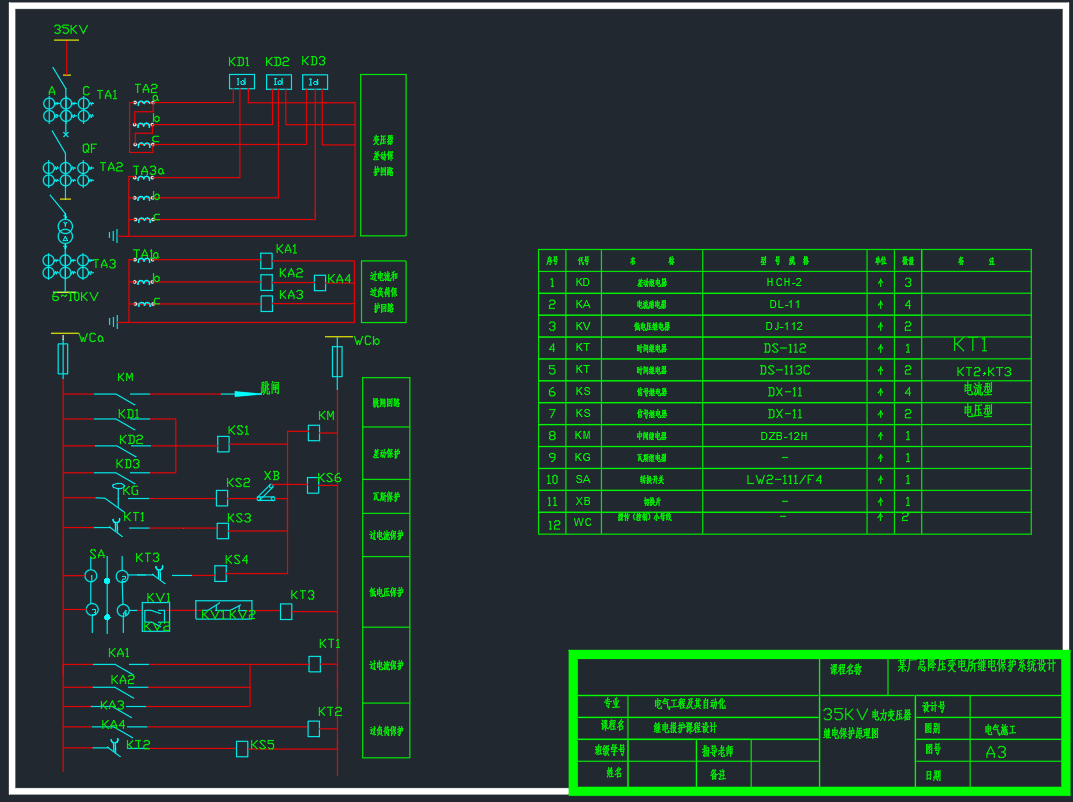Screen dimensions: 1073x802
Task: Select the KV1 voltage relay box
Action: pyautogui.click(x=155, y=616)
